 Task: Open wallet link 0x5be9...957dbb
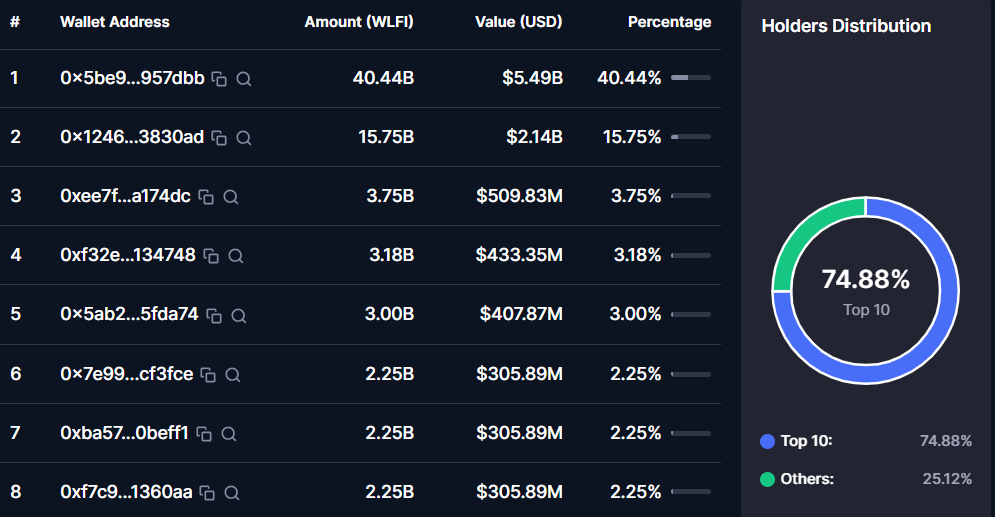(132, 78)
